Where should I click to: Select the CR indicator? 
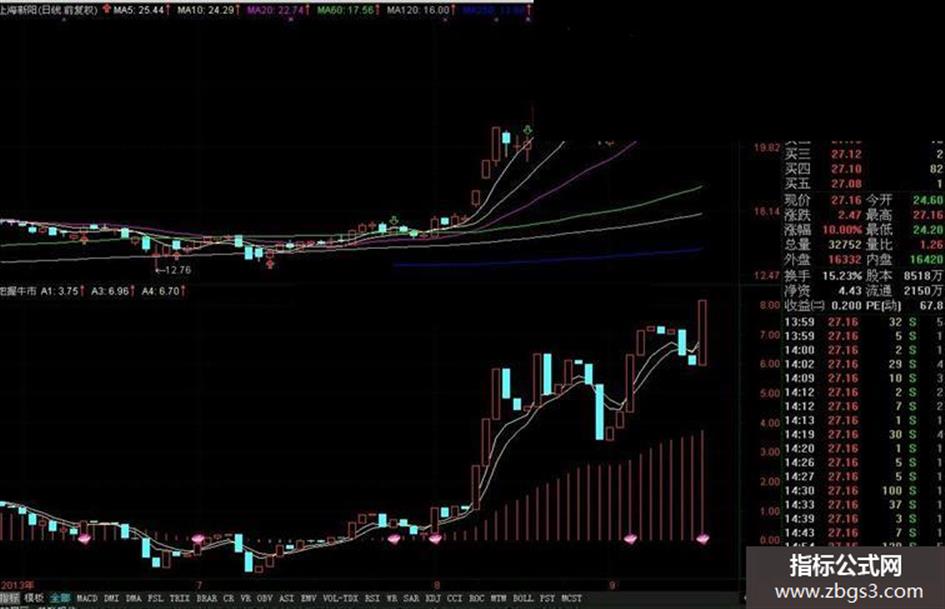(228, 598)
